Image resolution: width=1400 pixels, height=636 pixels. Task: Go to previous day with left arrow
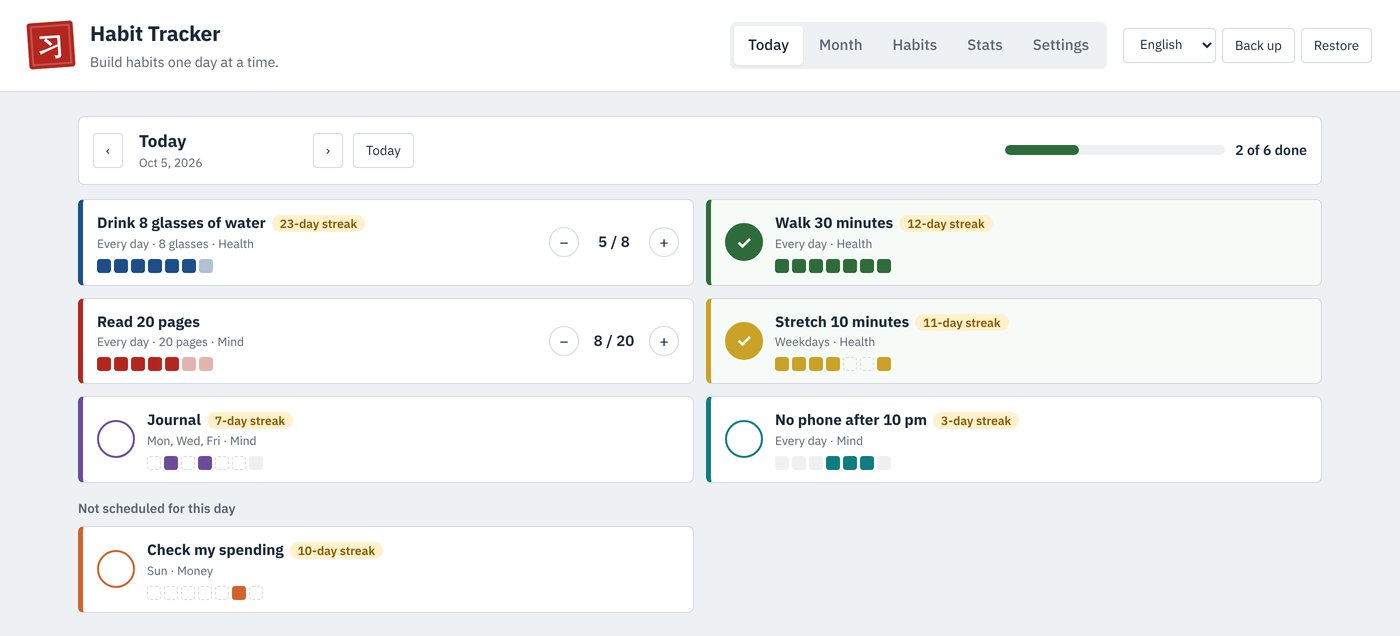(x=108, y=151)
